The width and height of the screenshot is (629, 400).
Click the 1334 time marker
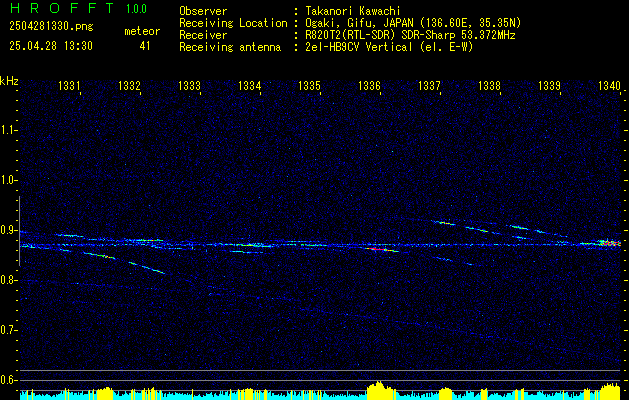[250, 85]
